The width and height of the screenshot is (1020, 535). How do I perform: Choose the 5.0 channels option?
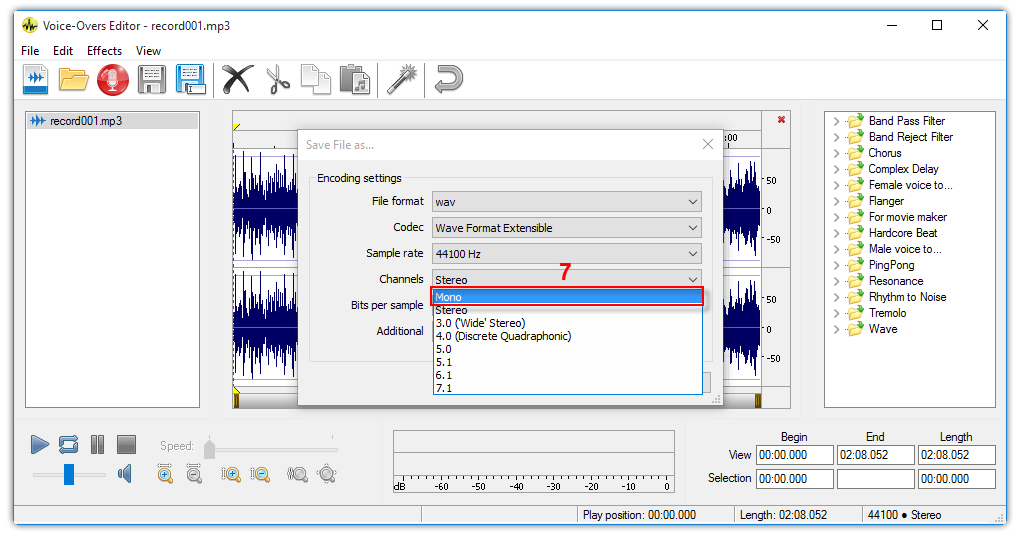[567, 350]
